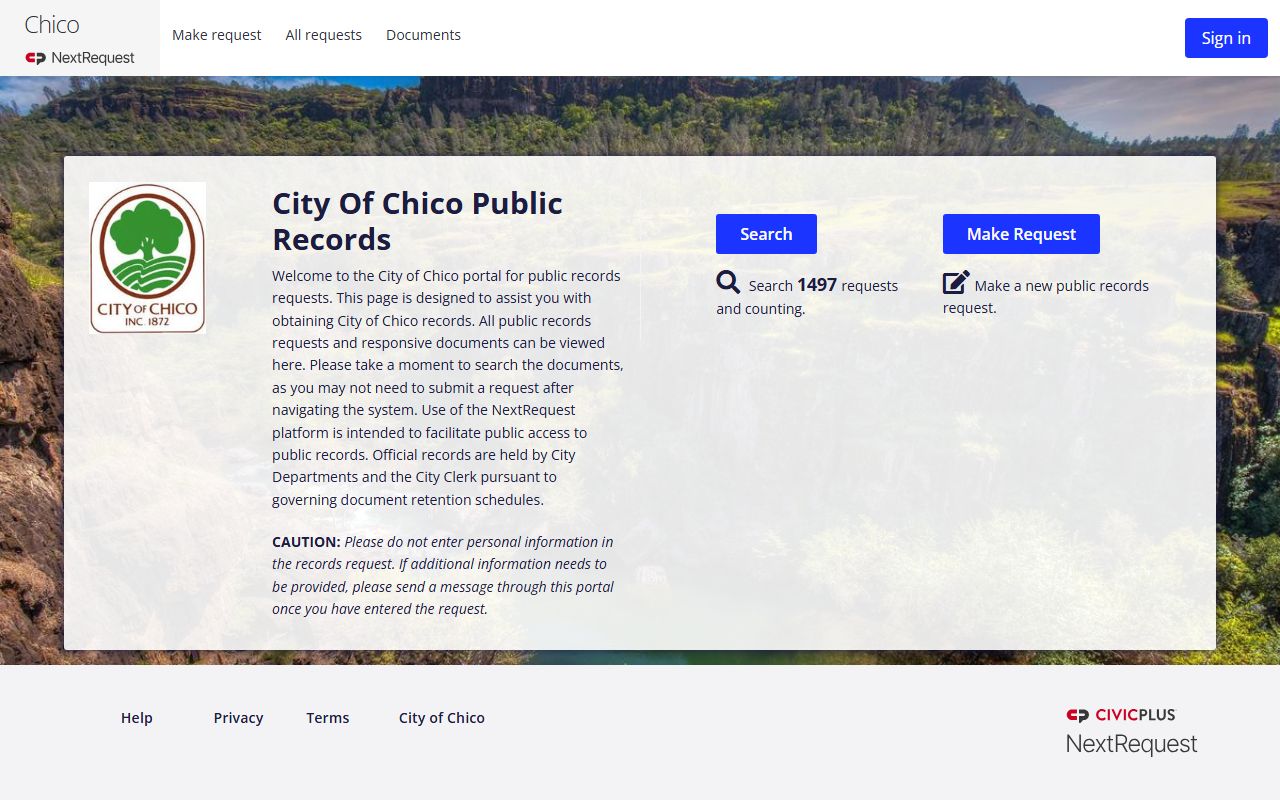
Task: Click the NextRequest logo in header
Action: pyautogui.click(x=80, y=58)
